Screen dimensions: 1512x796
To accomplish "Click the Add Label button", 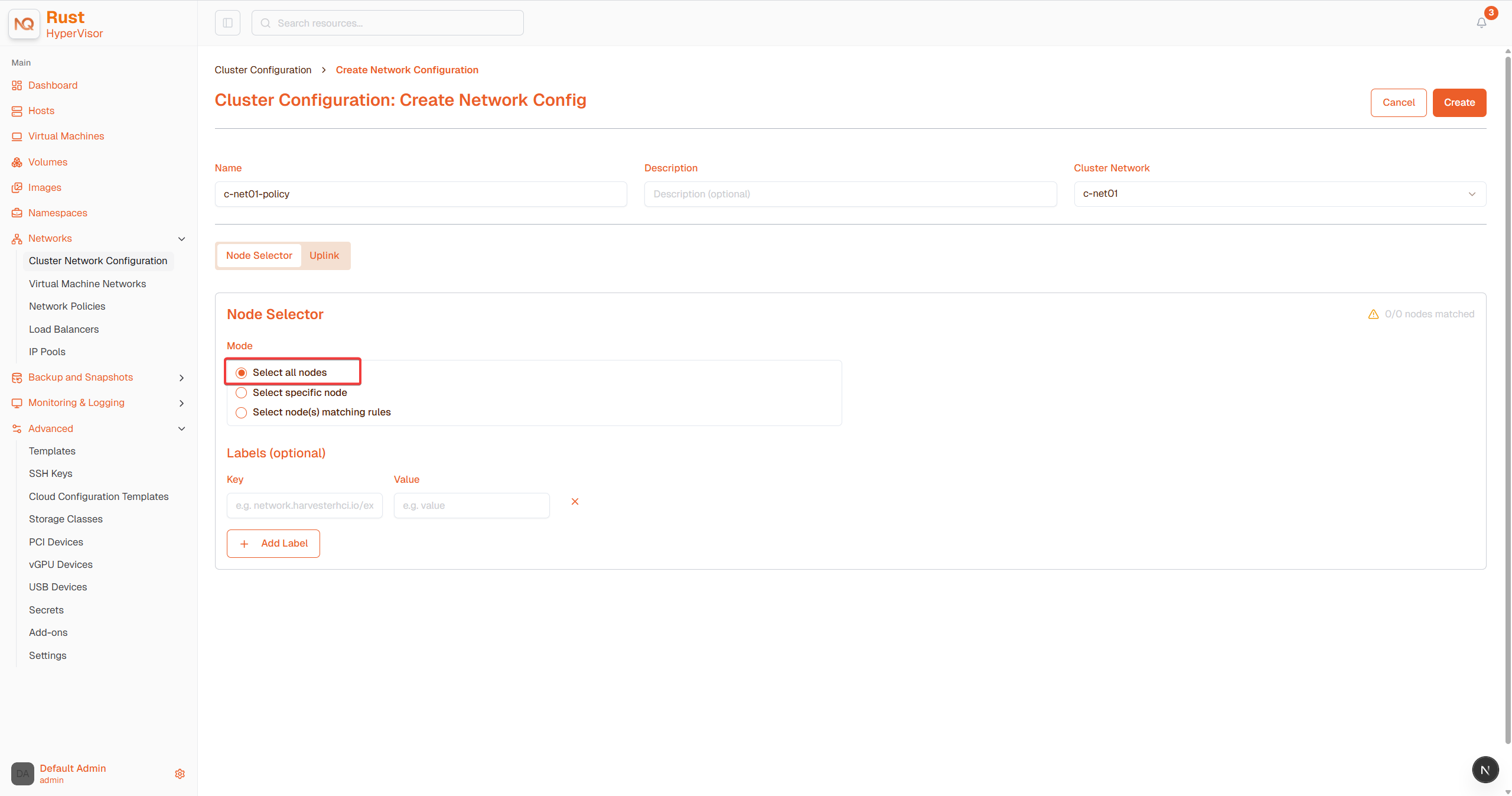I will coord(273,544).
